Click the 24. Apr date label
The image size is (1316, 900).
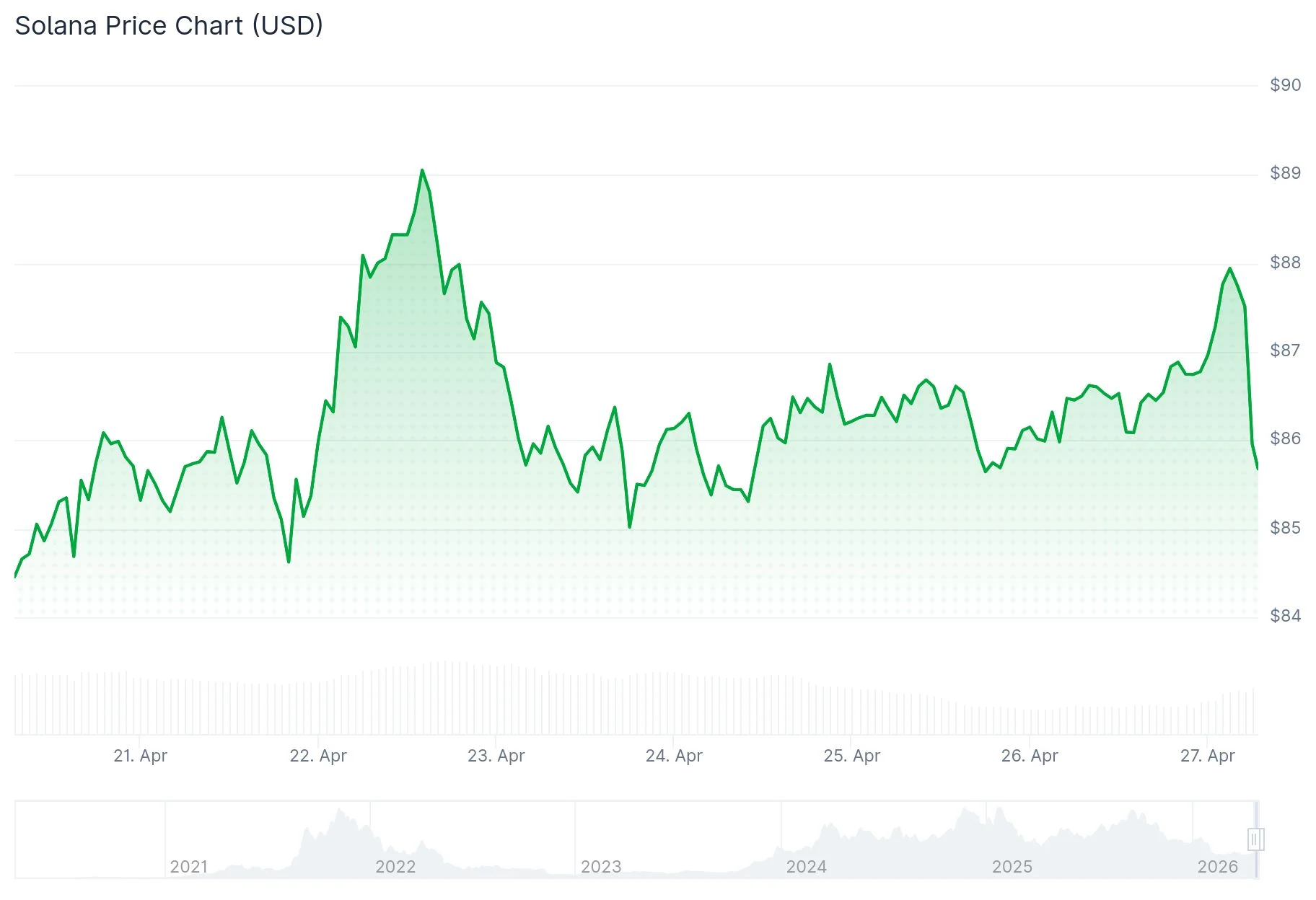point(674,756)
